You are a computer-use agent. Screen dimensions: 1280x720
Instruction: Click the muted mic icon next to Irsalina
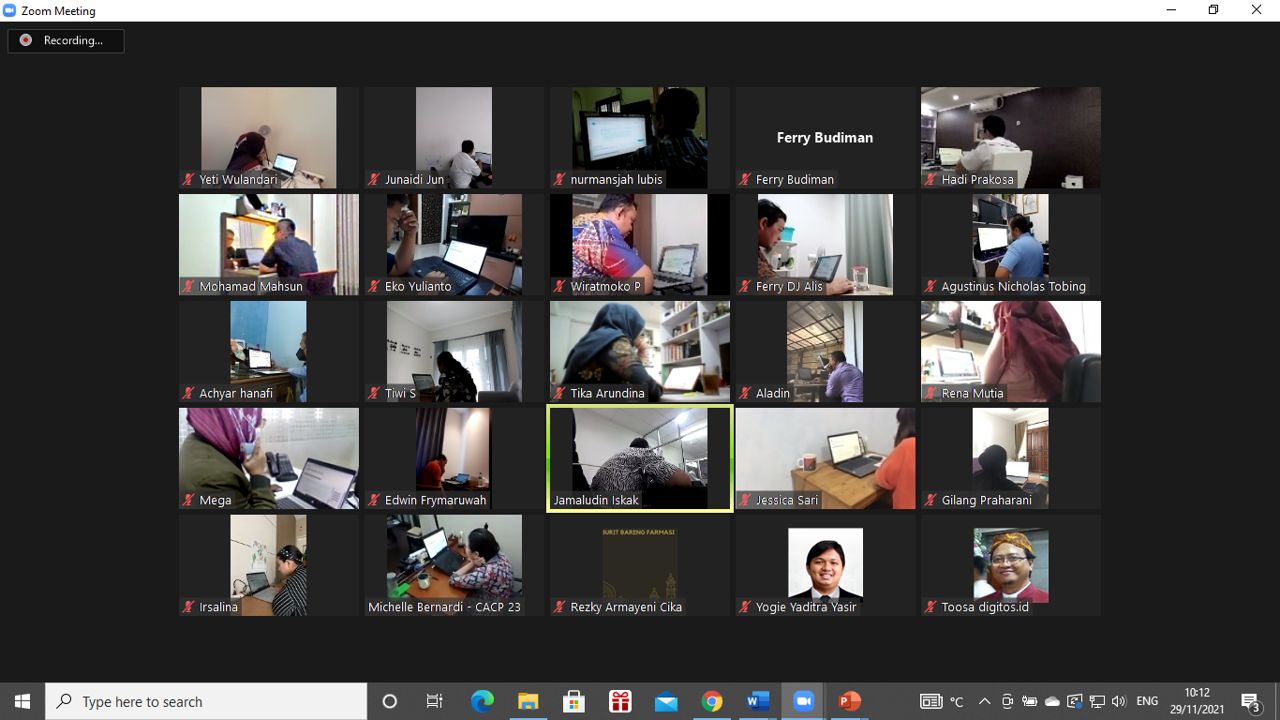pos(188,608)
